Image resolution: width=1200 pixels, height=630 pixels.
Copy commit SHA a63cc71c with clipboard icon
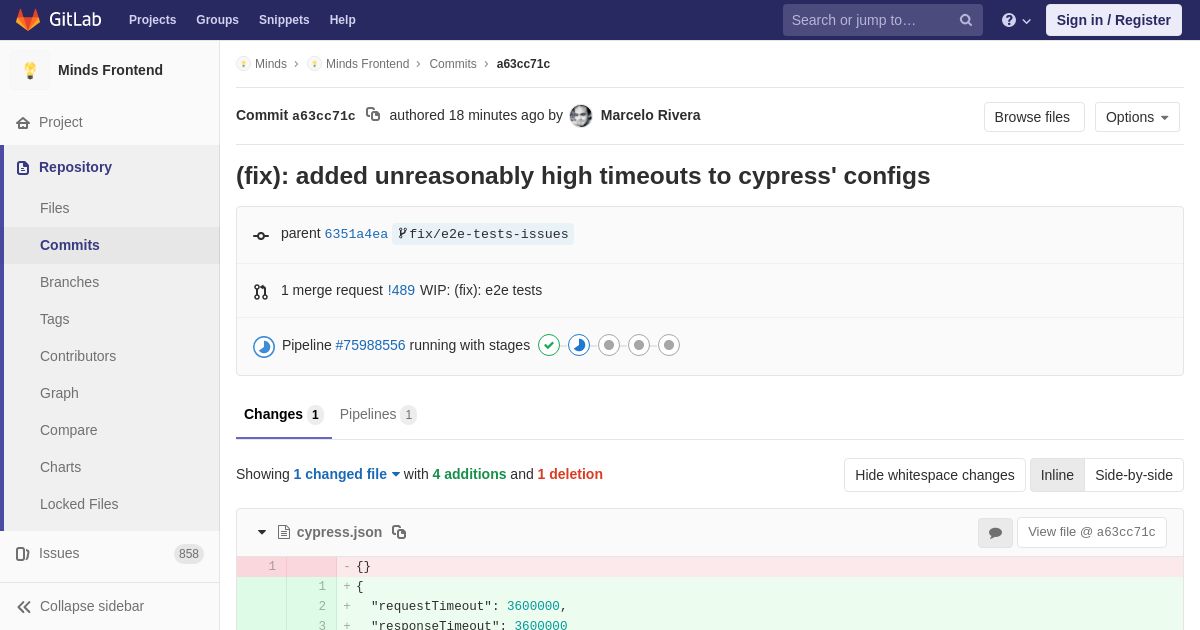[x=373, y=115]
